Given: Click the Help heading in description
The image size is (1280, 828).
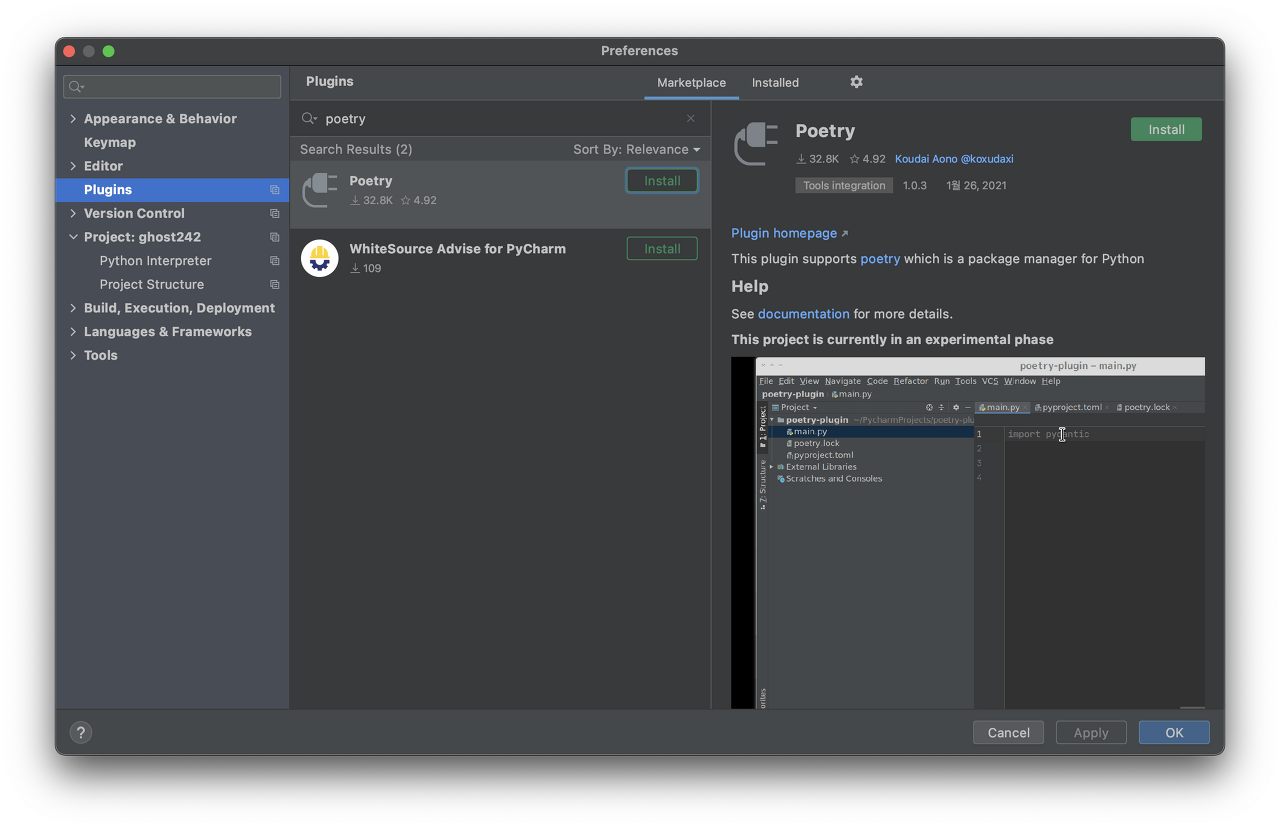Looking at the screenshot, I should pyautogui.click(x=750, y=286).
